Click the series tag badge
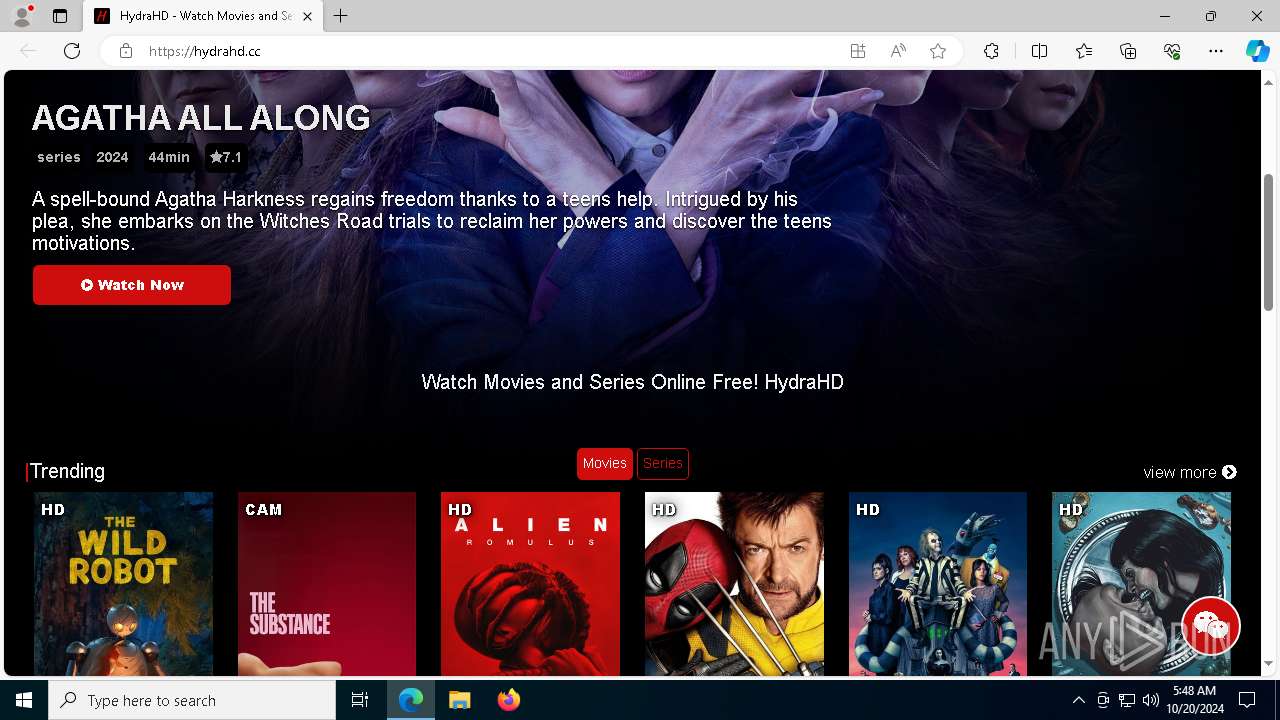This screenshot has height=720, width=1280. [x=59, y=157]
